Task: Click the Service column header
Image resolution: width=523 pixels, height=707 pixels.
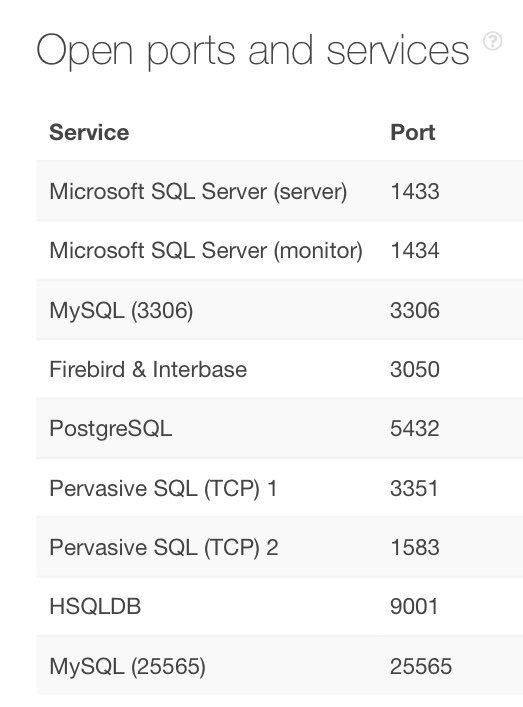Action: pos(89,133)
